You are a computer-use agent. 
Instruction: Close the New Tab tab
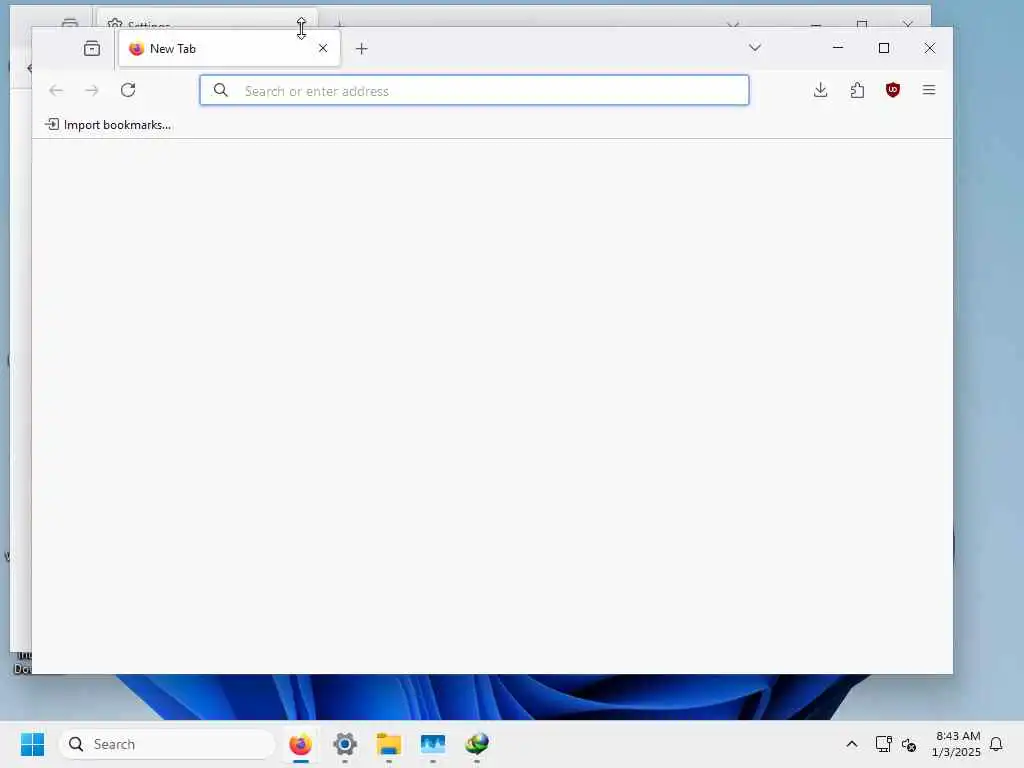[x=323, y=48]
